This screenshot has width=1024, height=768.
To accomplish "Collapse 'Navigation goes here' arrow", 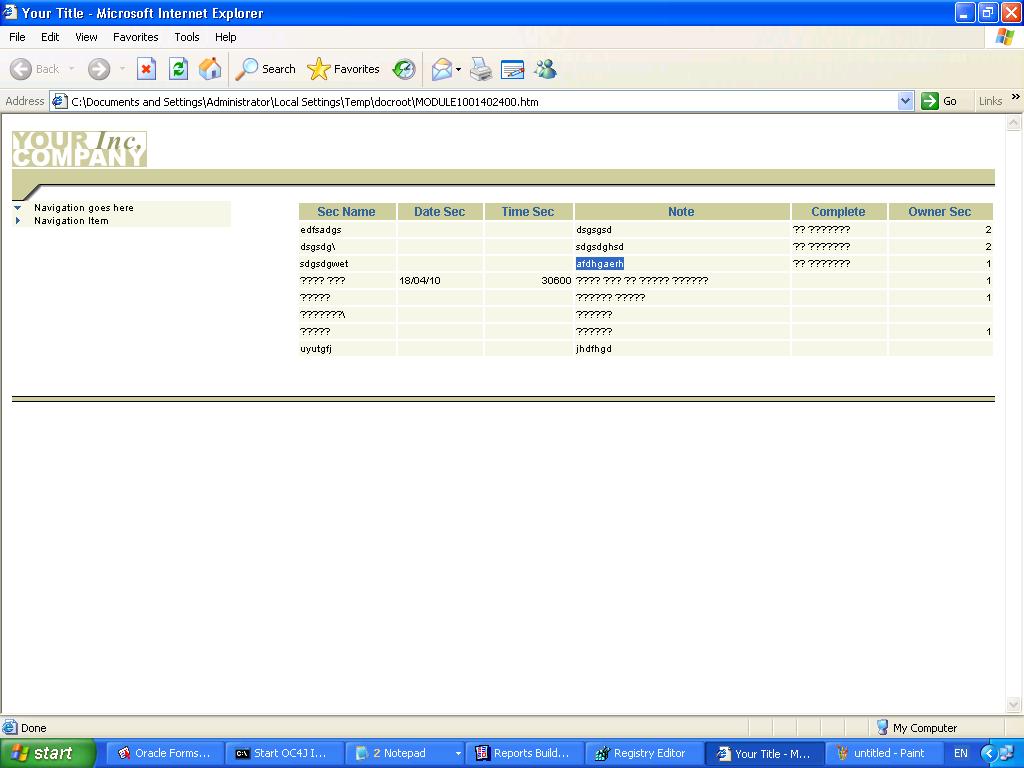I will (18, 208).
